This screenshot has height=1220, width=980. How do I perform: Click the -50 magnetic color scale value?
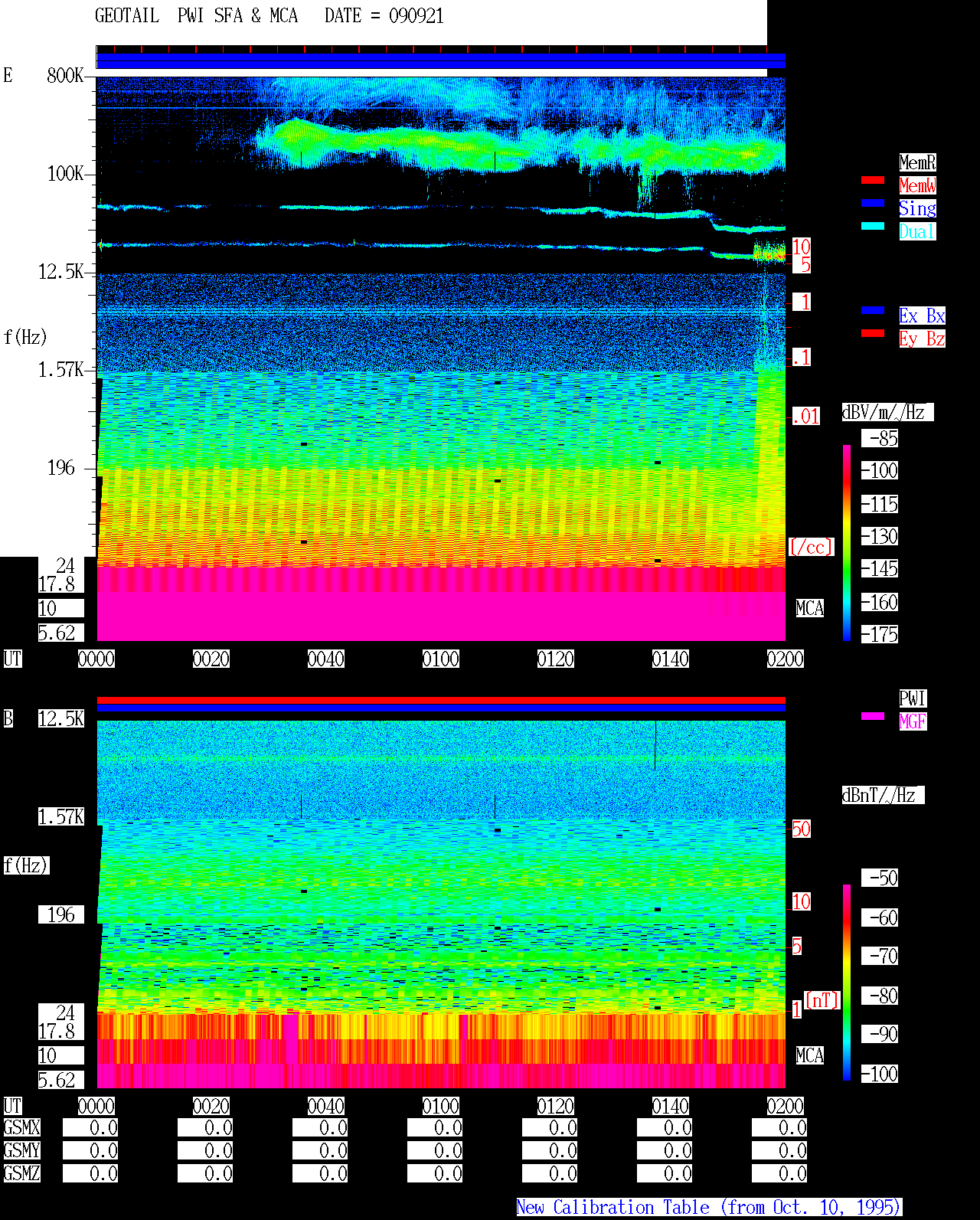pos(880,878)
